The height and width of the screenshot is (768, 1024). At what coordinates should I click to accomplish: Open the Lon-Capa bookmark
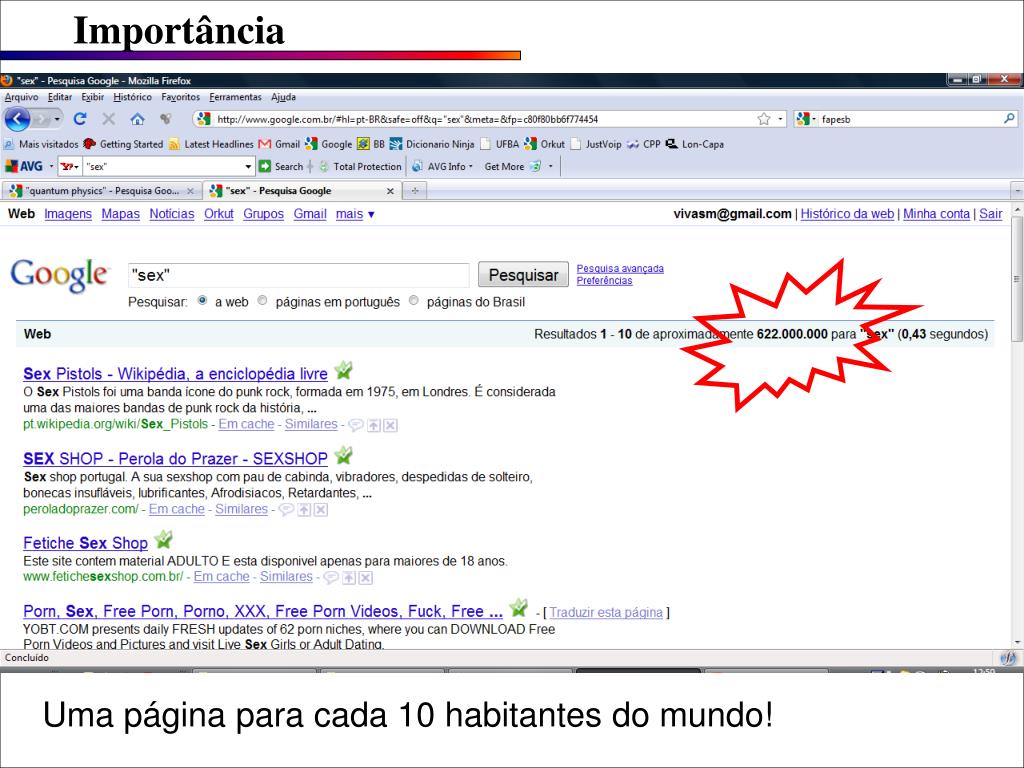pos(695,144)
